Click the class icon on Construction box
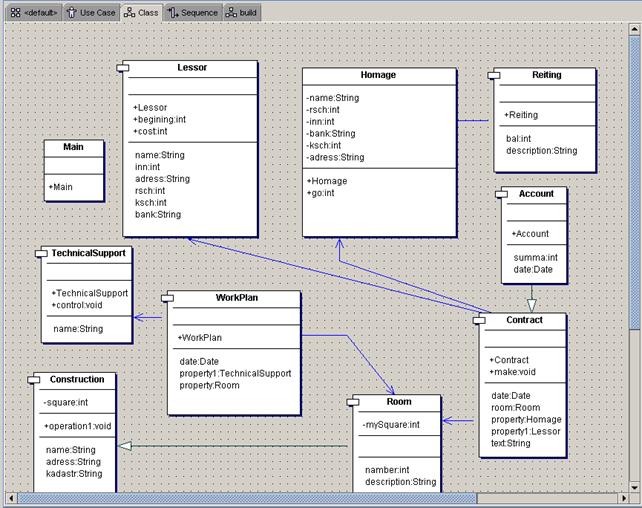The height and width of the screenshot is (508, 642). pyautogui.click(x=34, y=380)
